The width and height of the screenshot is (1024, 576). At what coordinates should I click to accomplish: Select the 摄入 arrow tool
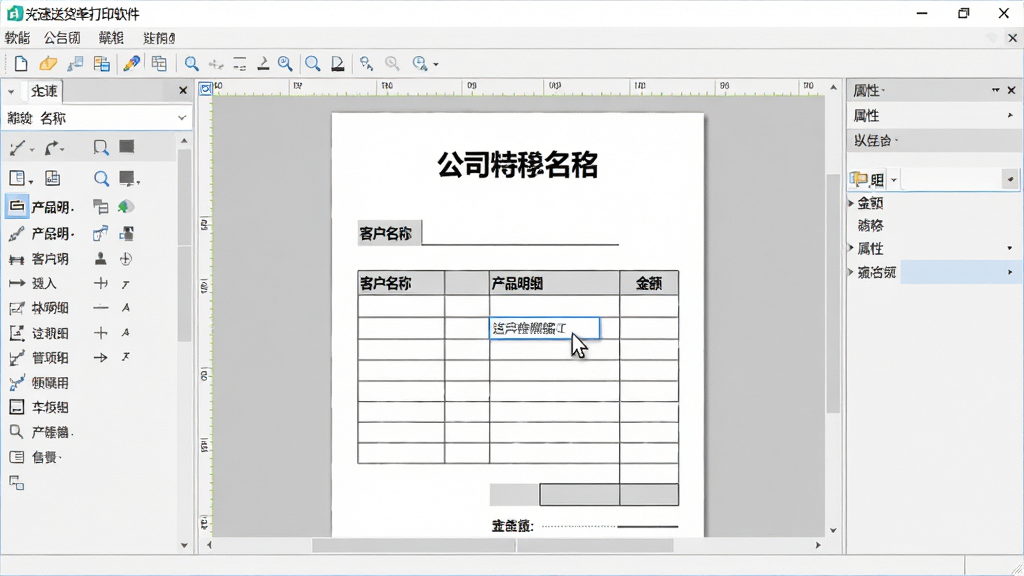coord(33,283)
